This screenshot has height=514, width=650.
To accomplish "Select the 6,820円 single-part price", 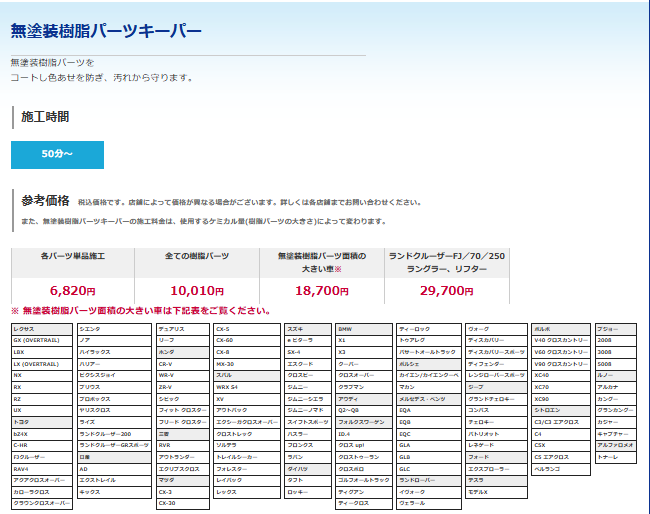I will pyautogui.click(x=73, y=291).
